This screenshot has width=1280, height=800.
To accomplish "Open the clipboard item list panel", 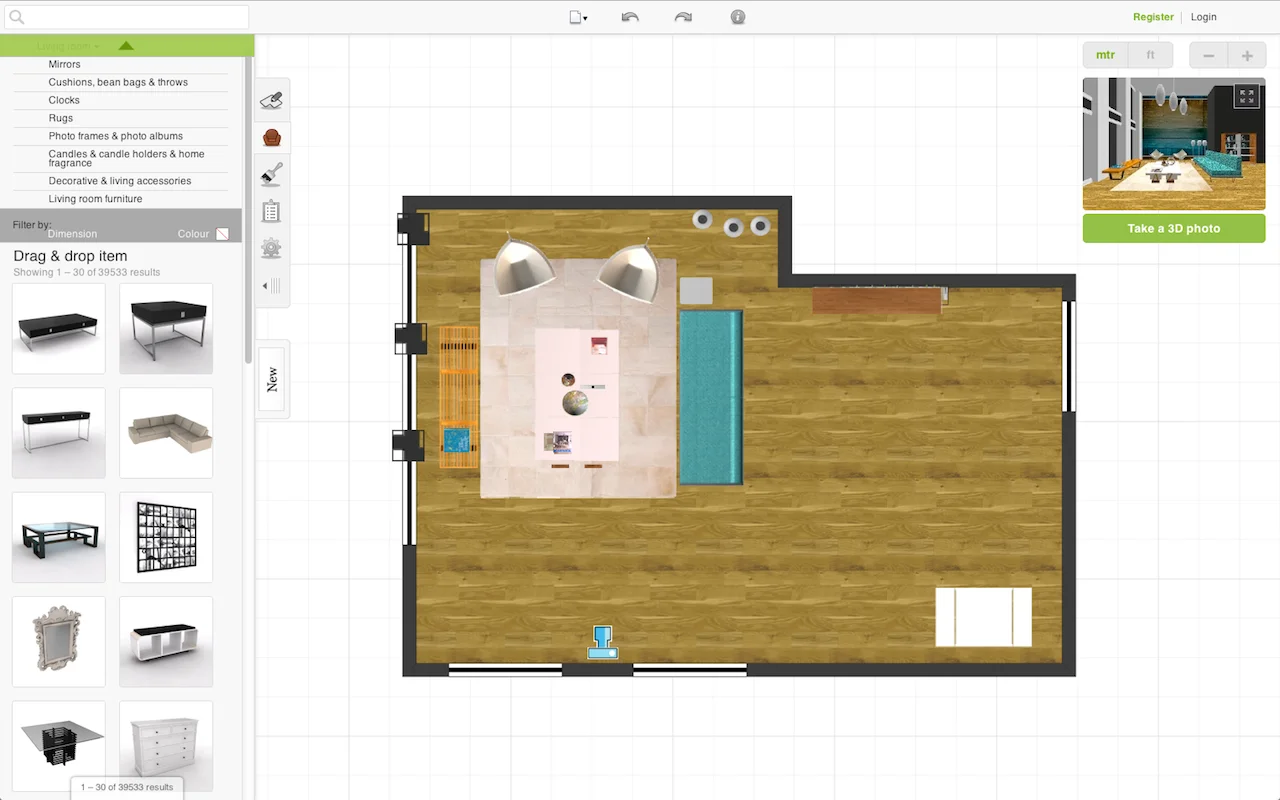I will 271,210.
